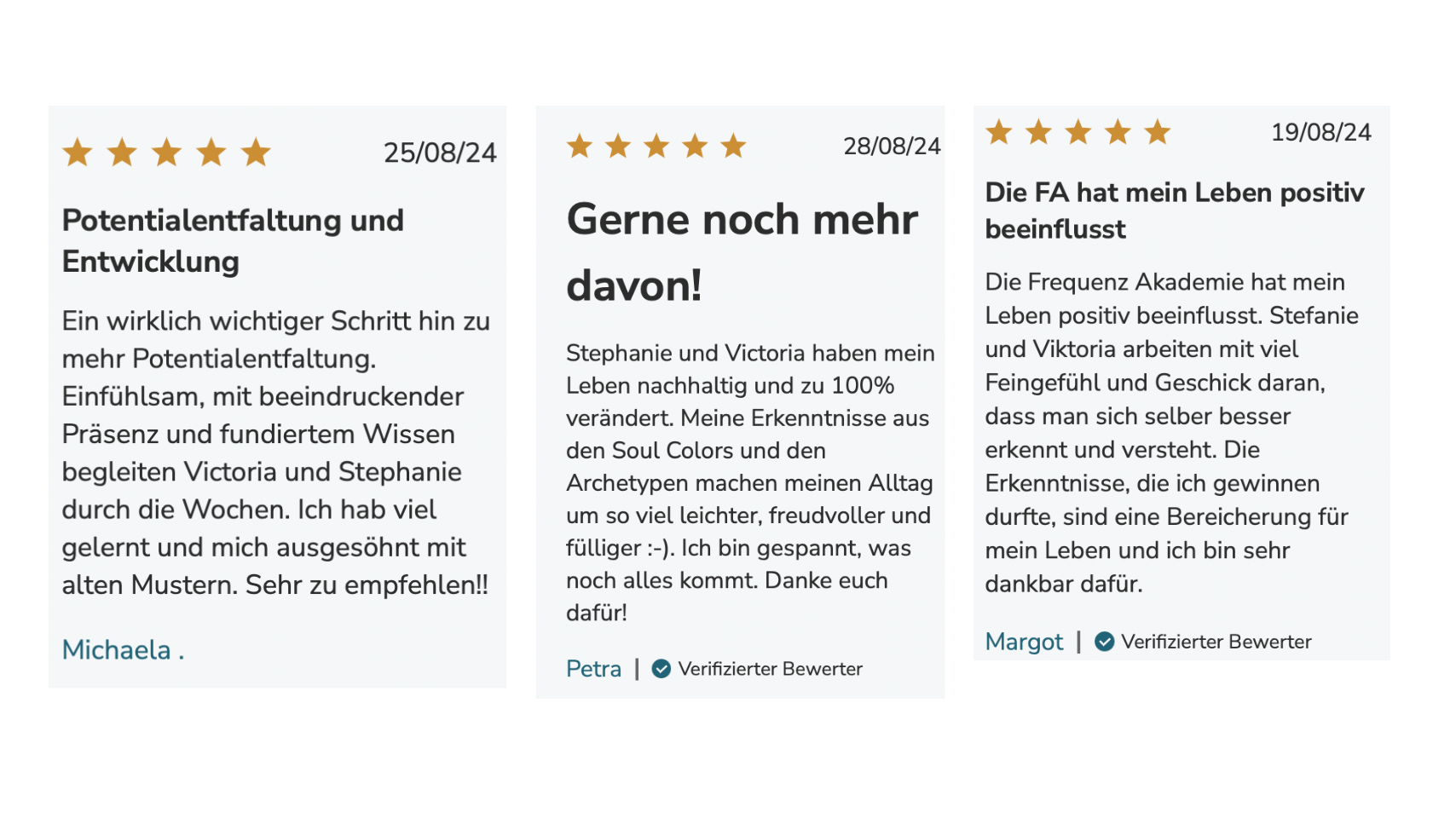Click the second star in Margot's review
This screenshot has width=1456, height=818.
1038,132
